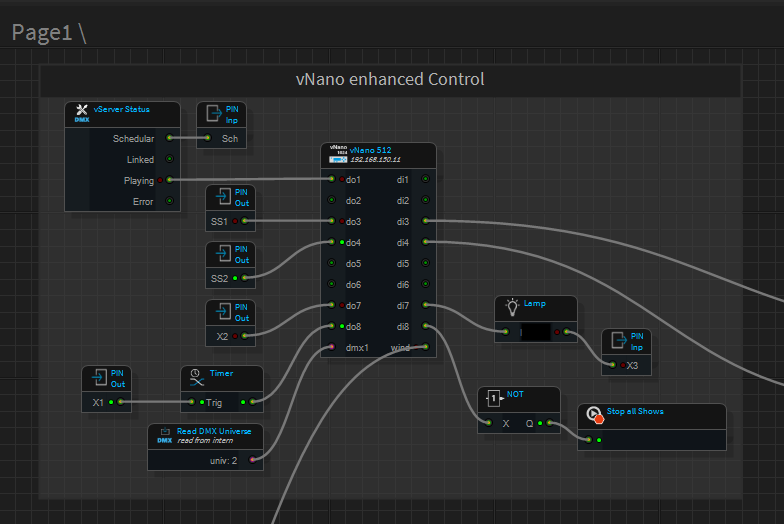Click the Lamp node bulb icon

512,306
